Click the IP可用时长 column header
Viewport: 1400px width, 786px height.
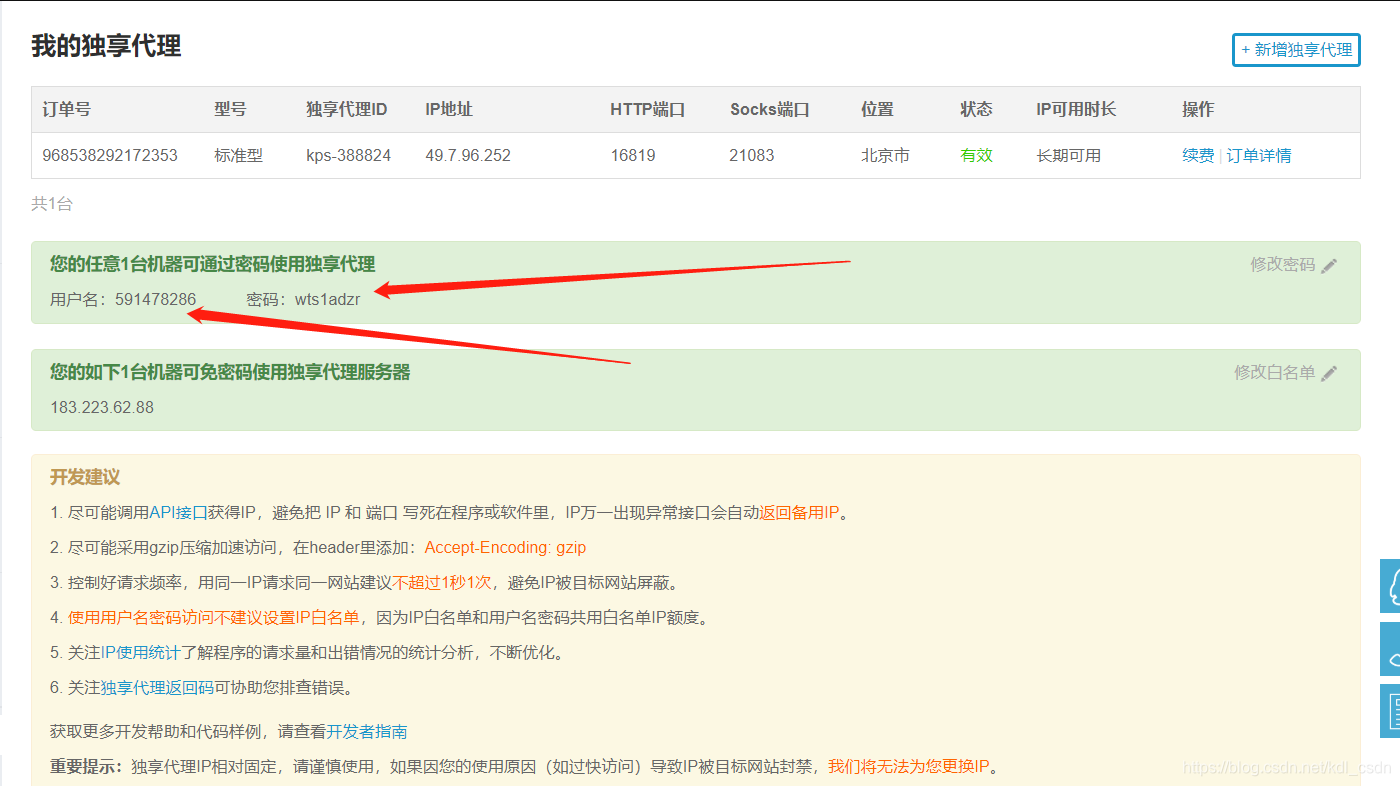point(1076,110)
